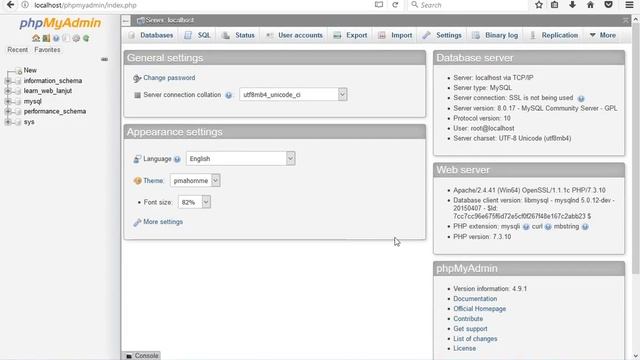Viewport: 640px width, 360px height.
Task: Click New to create database
Action: pyautogui.click(x=30, y=70)
